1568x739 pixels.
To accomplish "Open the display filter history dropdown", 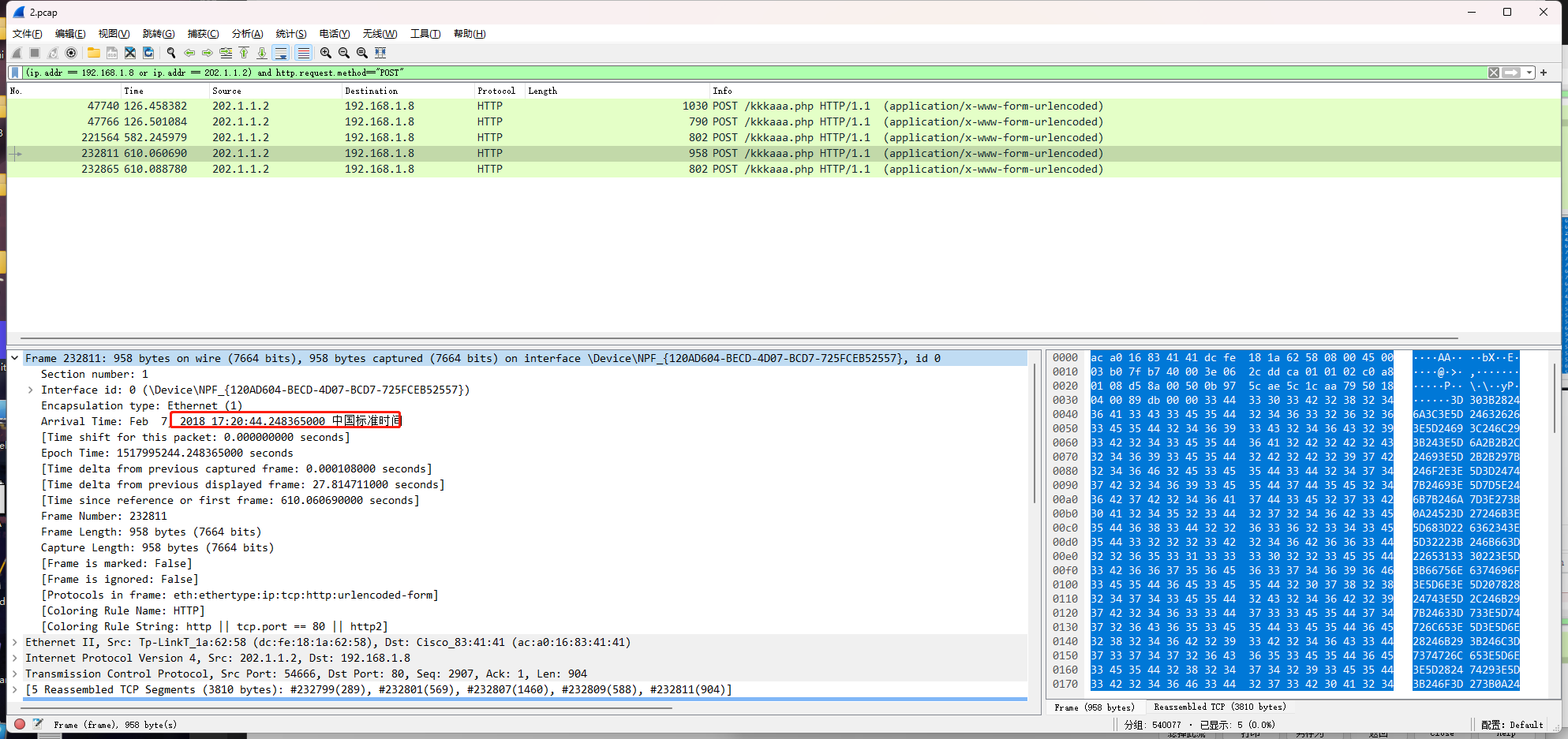I will (x=1529, y=73).
